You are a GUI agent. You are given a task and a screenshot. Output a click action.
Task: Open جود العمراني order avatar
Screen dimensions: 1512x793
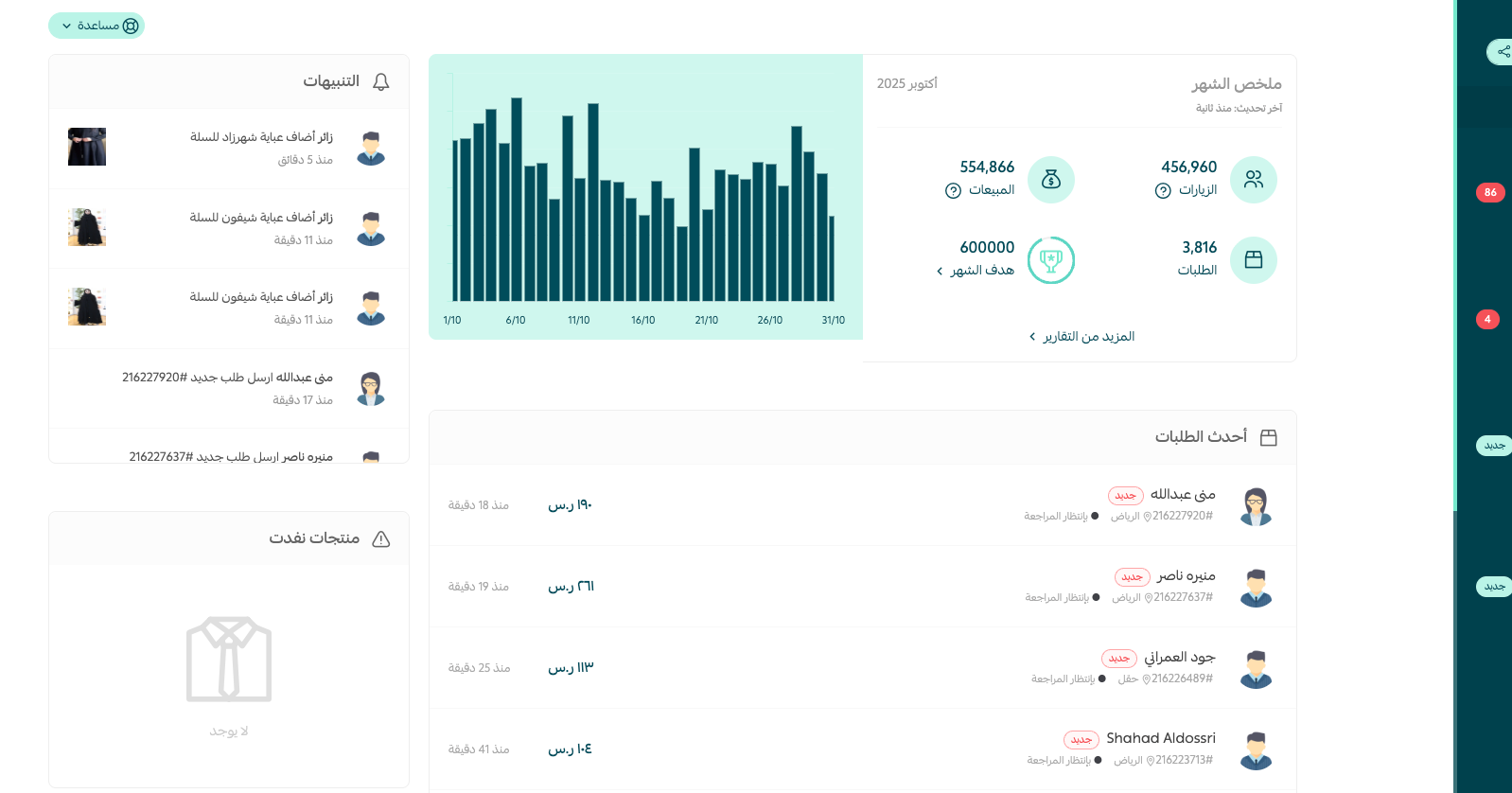click(1255, 669)
